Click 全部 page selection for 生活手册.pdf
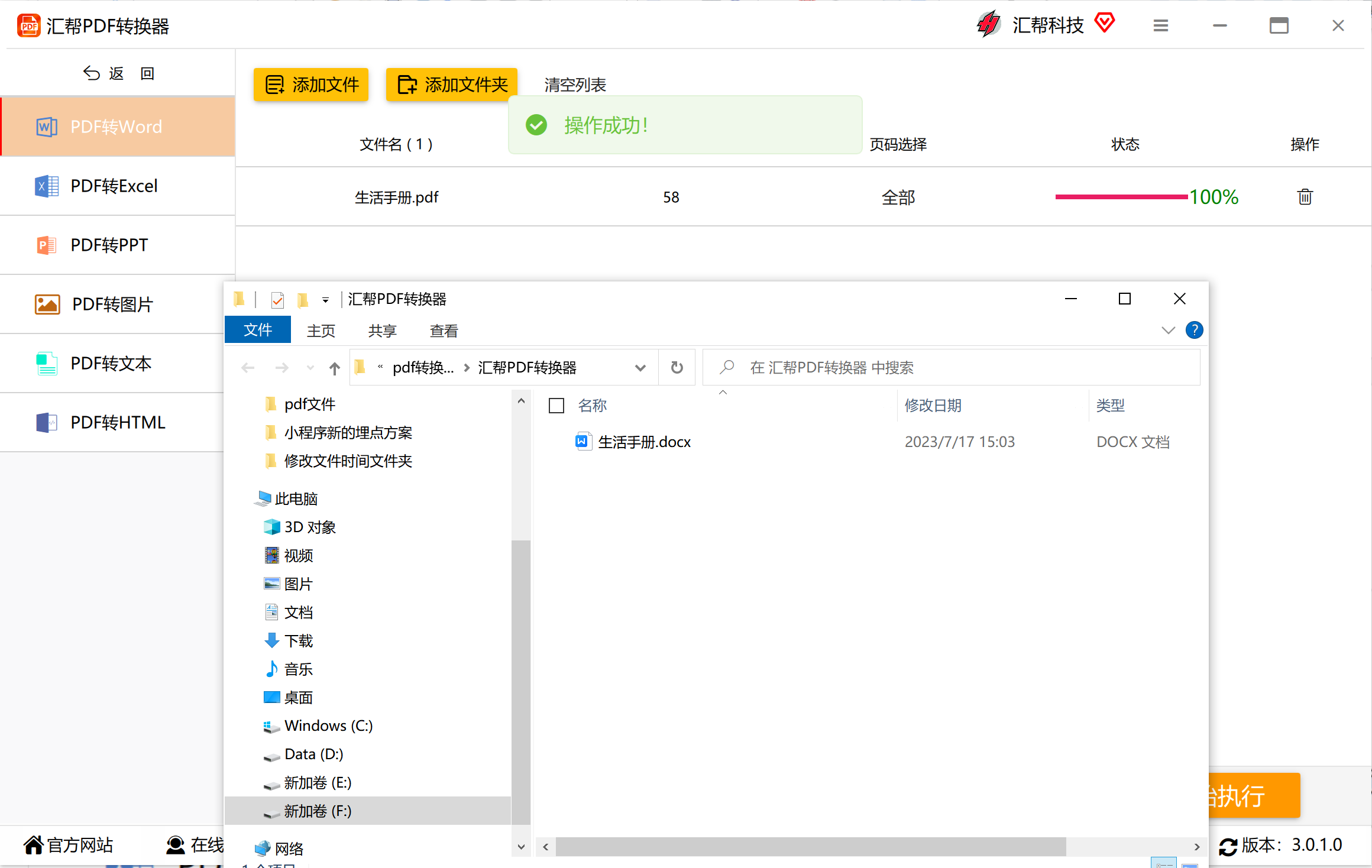The height and width of the screenshot is (868, 1372). pos(898,197)
